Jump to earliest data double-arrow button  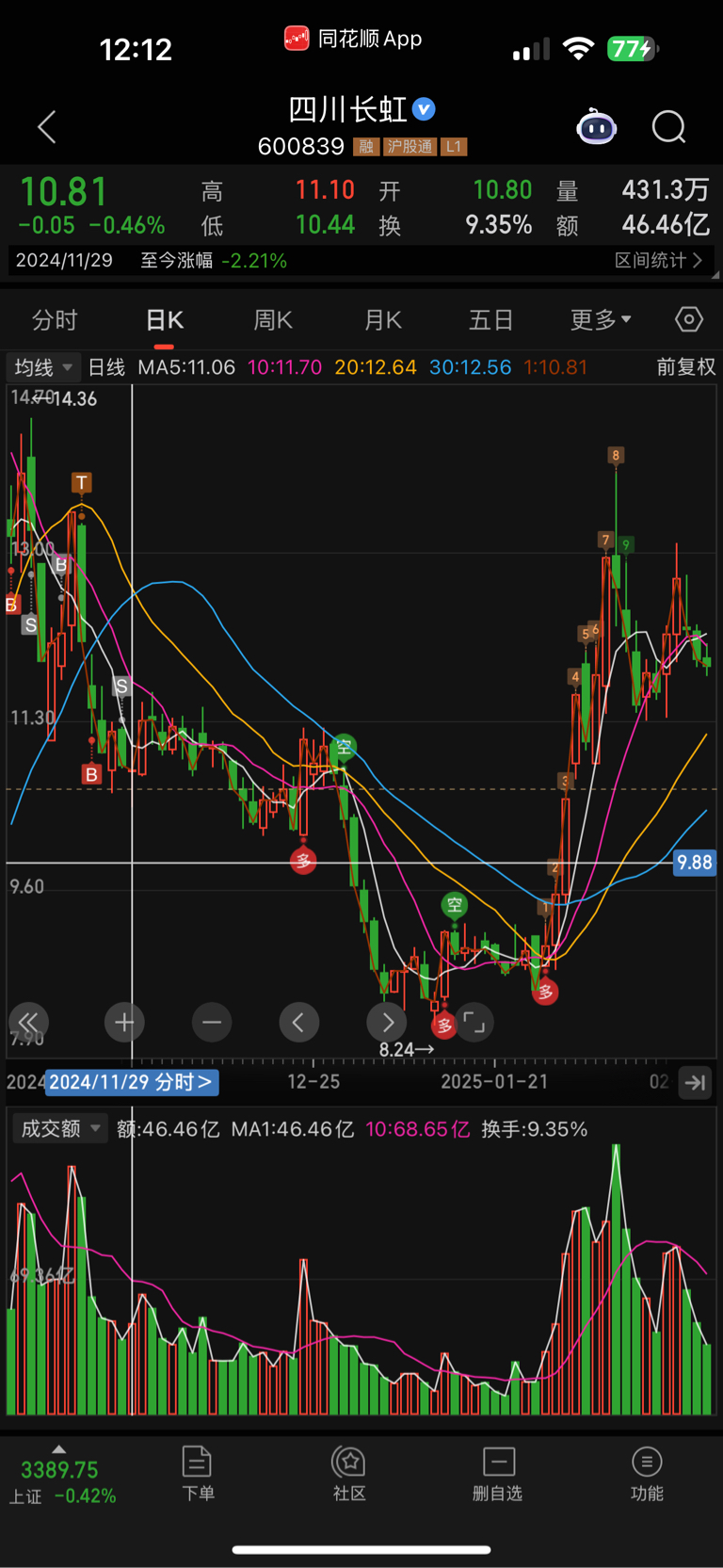tap(28, 1022)
